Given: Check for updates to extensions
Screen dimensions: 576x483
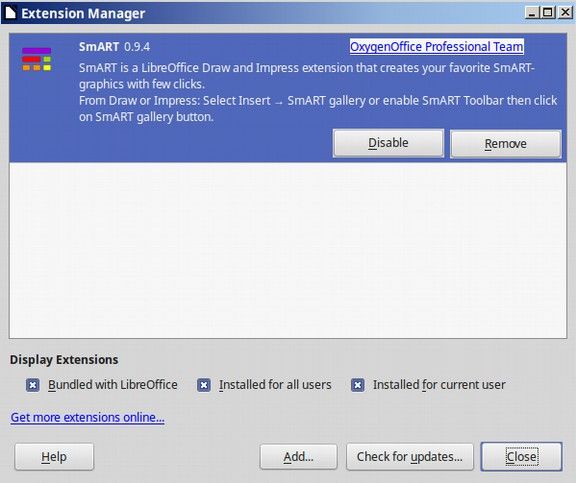Looking at the screenshot, I should 410,457.
